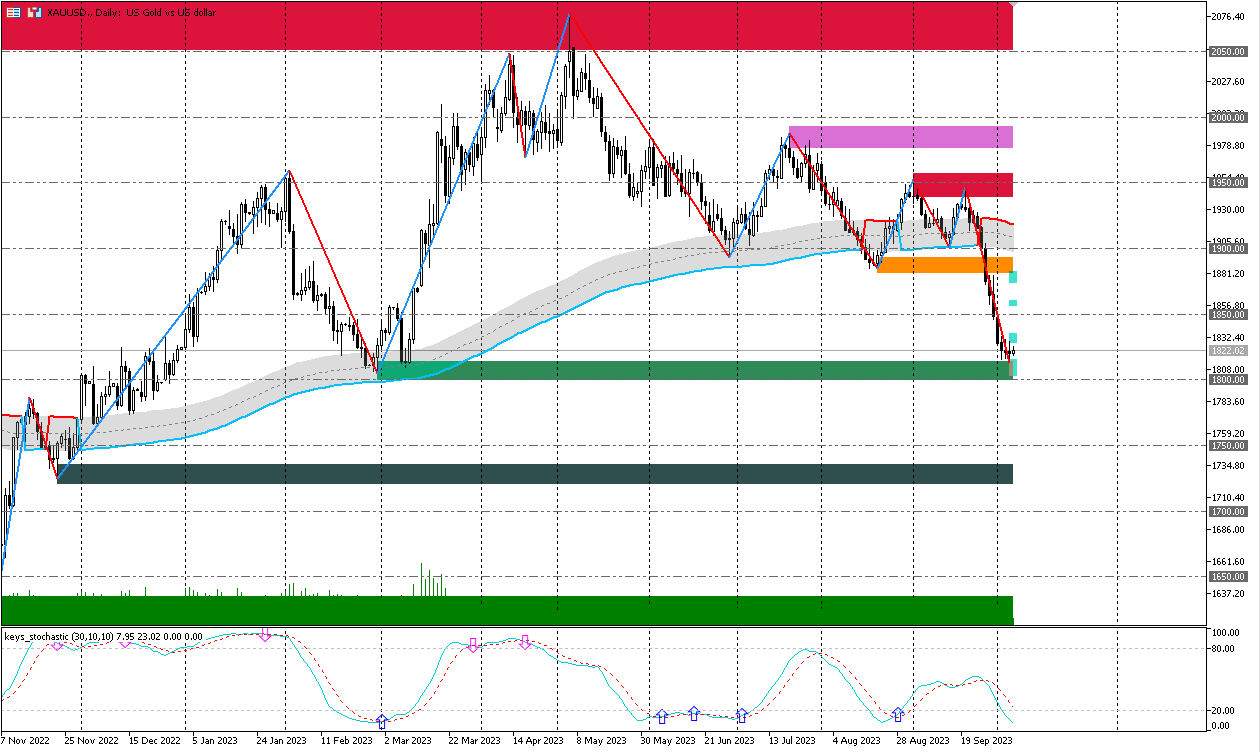Click the 2000.00 price level label
This screenshot has width=1260, height=752.
pos(1226,117)
